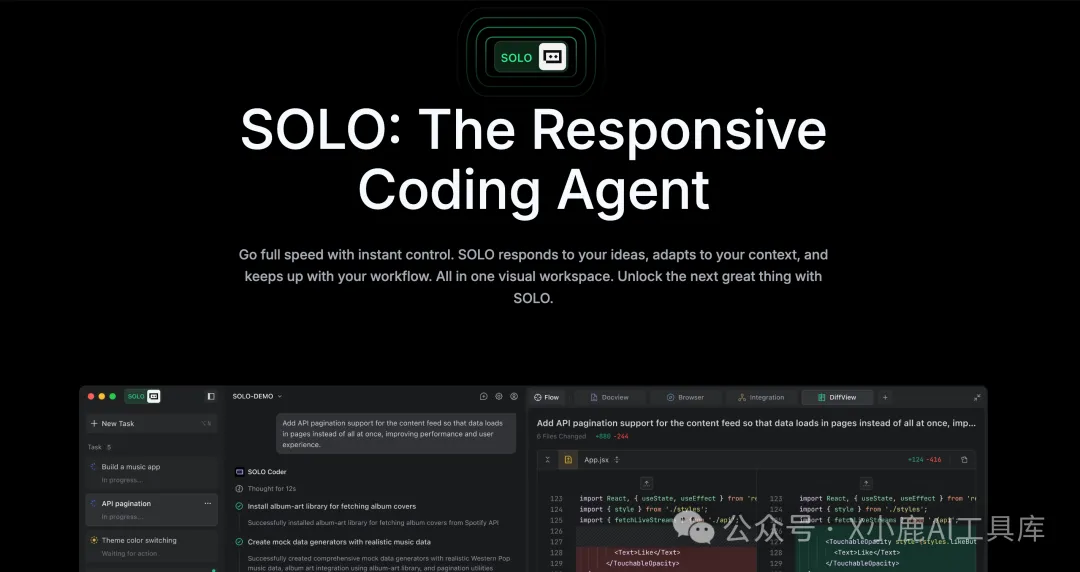Screen dimensions: 1080x572
Task: Collapse the App.jsx diff section
Action: click(x=548, y=460)
